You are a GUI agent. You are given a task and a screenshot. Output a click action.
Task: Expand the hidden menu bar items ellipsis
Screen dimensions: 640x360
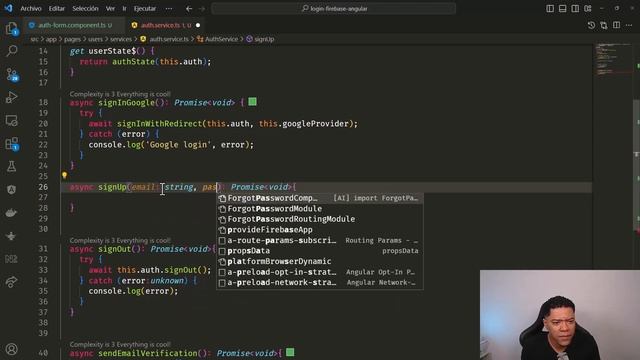pos(169,8)
